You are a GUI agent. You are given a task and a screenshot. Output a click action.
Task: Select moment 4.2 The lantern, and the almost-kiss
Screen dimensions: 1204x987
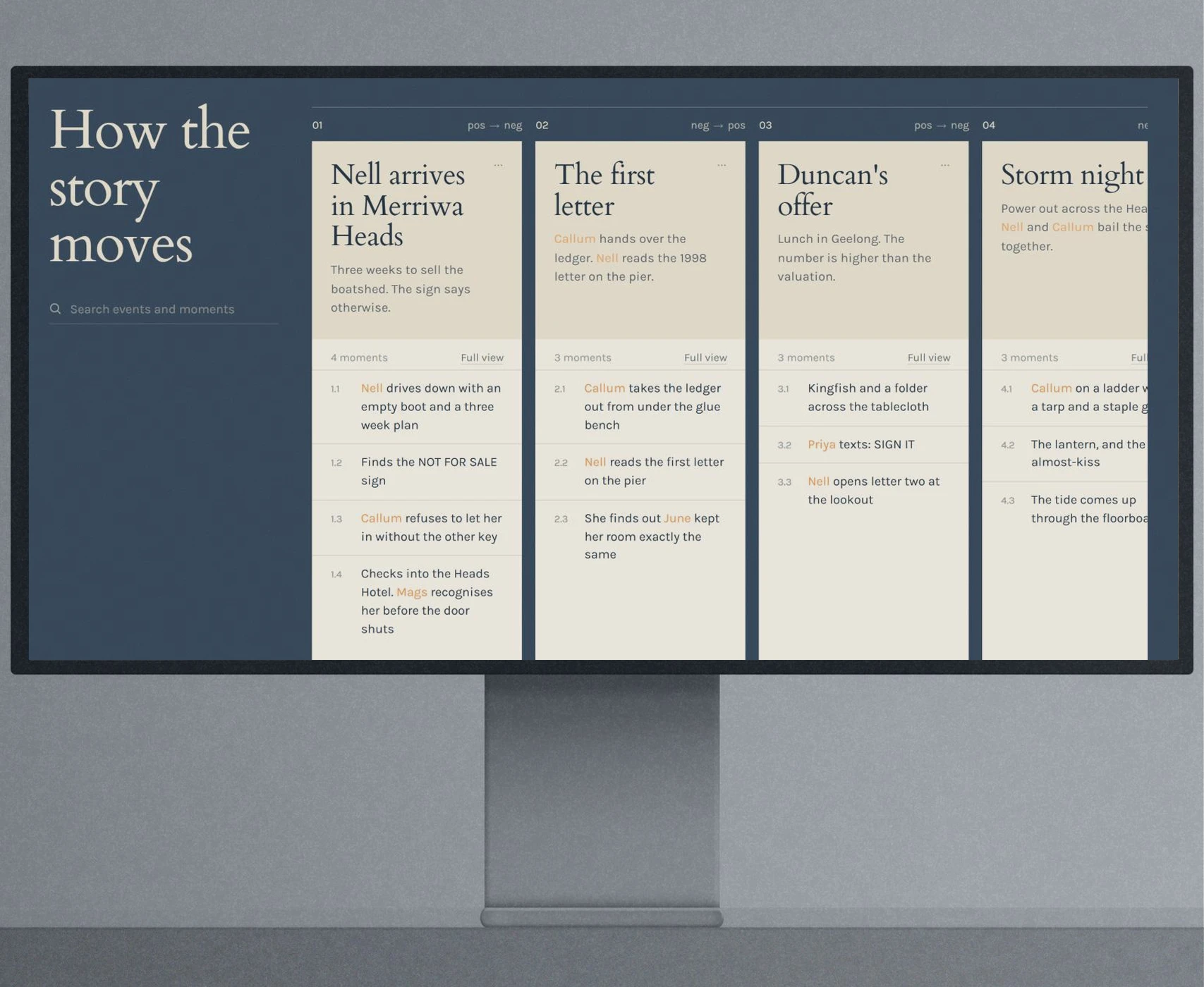coord(1065,453)
